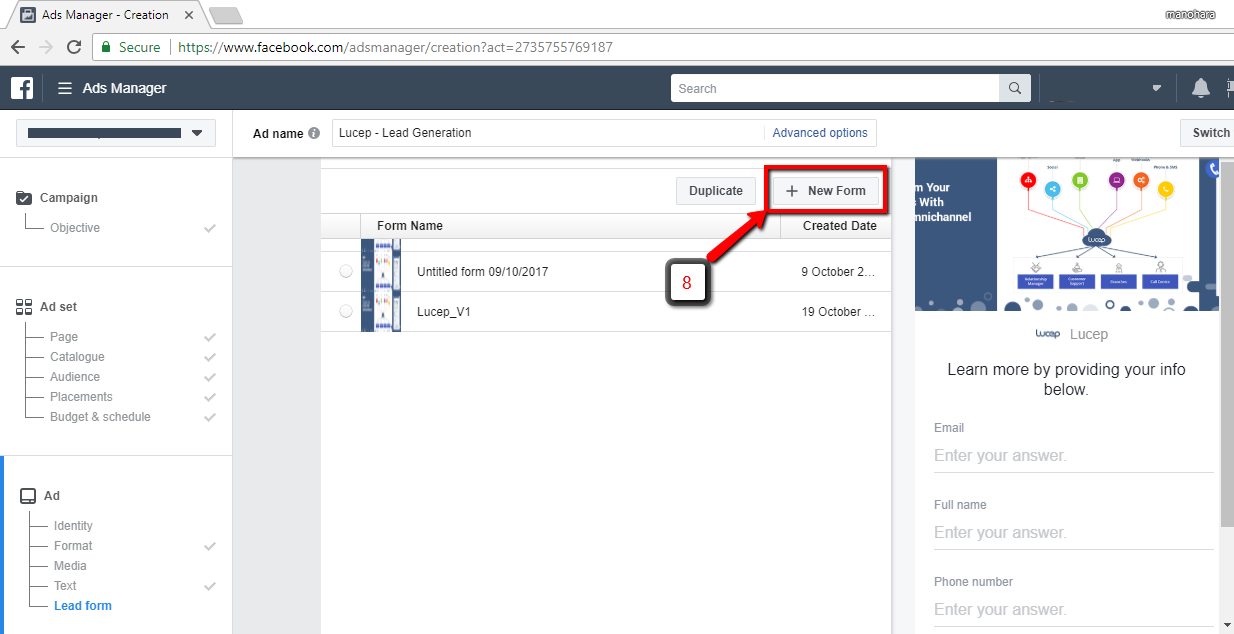The width and height of the screenshot is (1234, 634).
Task: Open the Ads Manager hamburger menu
Action: pyautogui.click(x=65, y=88)
